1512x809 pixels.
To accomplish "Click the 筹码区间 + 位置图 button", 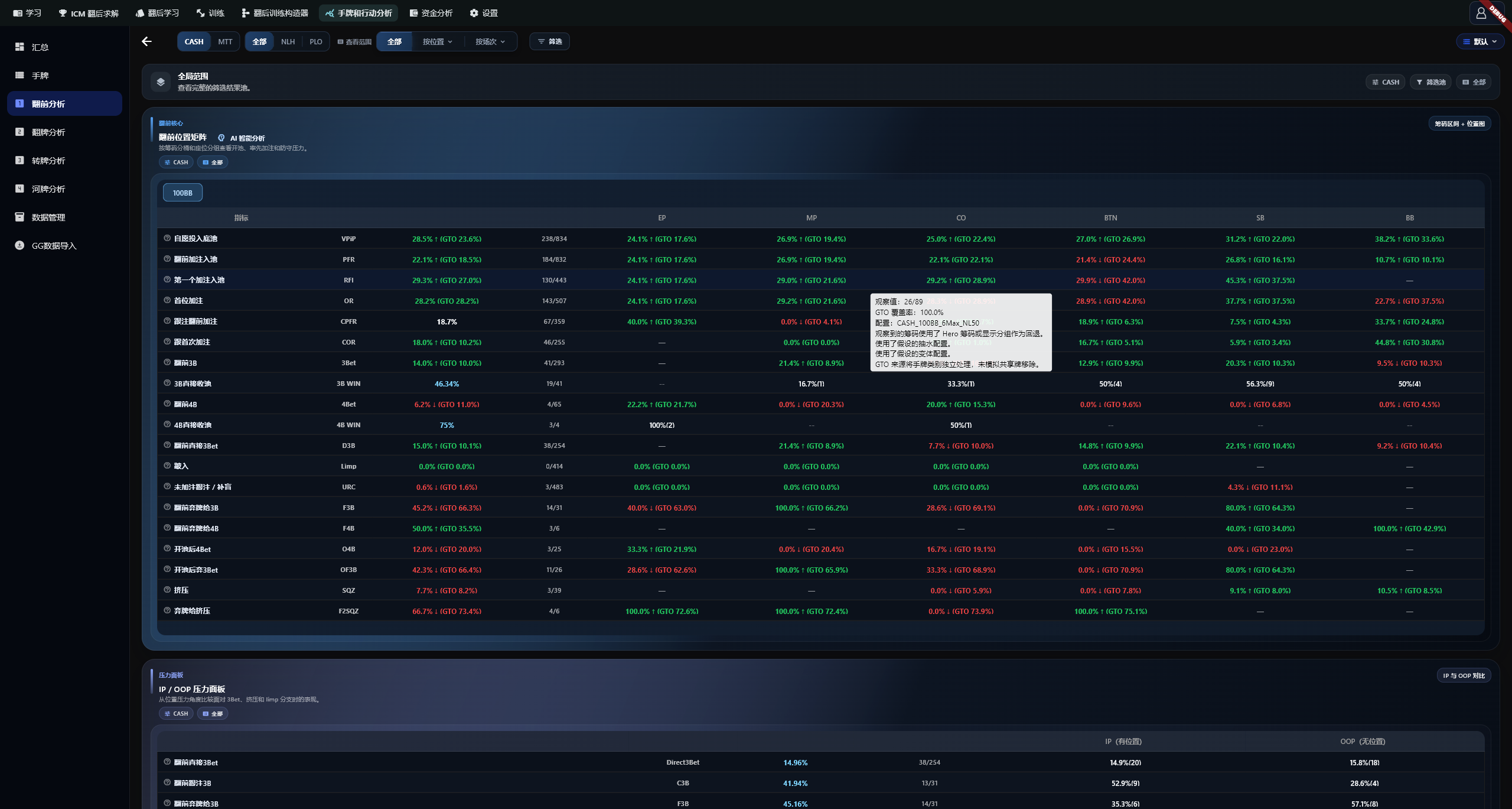I will (x=1459, y=124).
